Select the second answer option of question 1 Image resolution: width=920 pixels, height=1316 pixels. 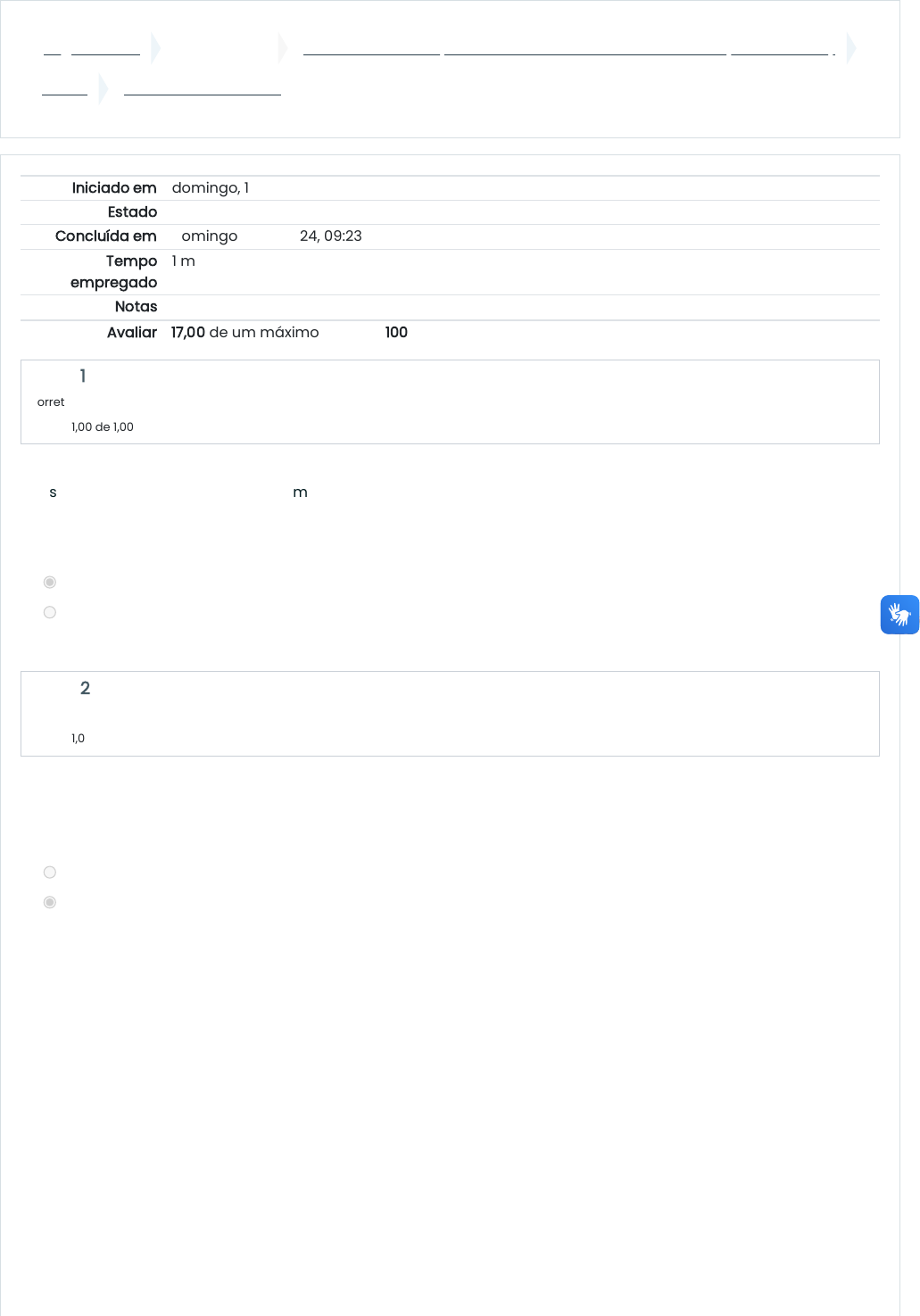click(x=50, y=612)
